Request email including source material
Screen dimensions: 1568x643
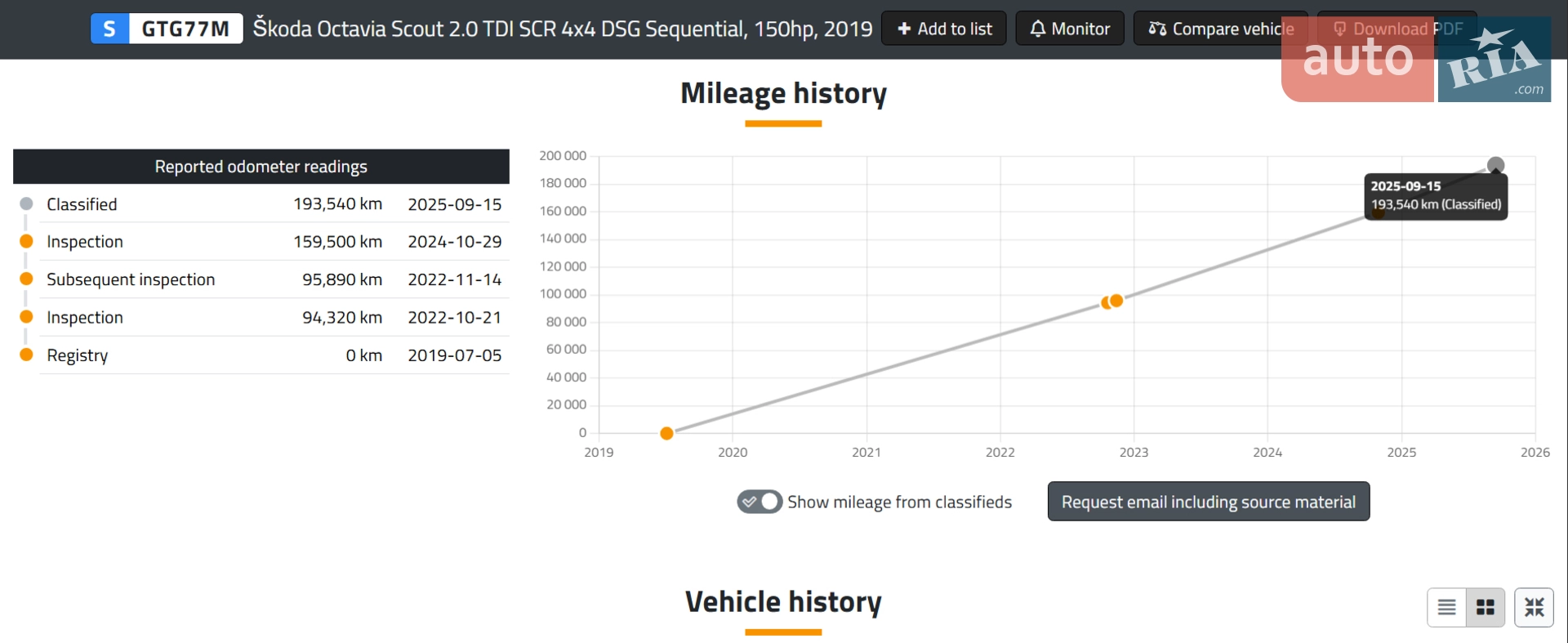point(1209,502)
